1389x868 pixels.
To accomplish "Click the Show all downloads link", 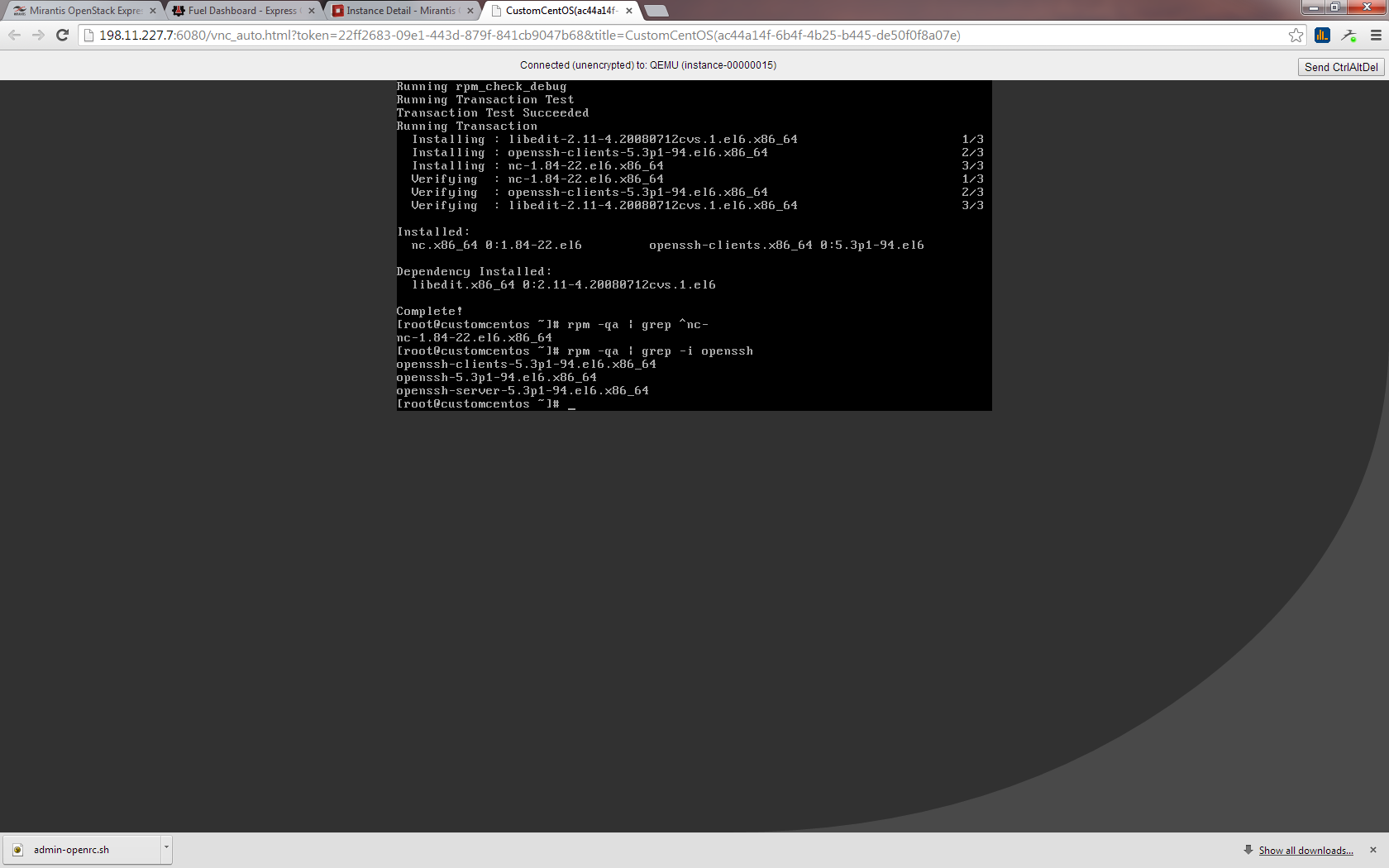I will (x=1305, y=850).
